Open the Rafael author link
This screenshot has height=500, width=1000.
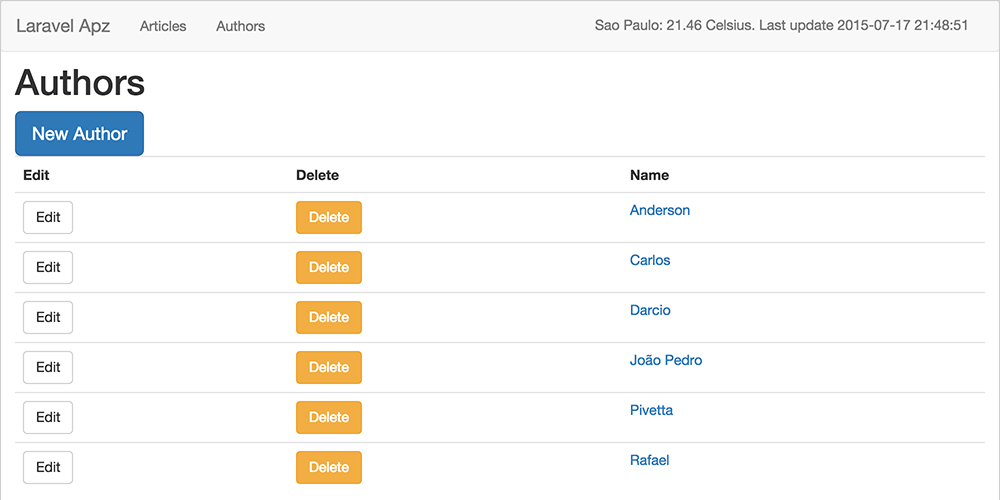coord(649,460)
